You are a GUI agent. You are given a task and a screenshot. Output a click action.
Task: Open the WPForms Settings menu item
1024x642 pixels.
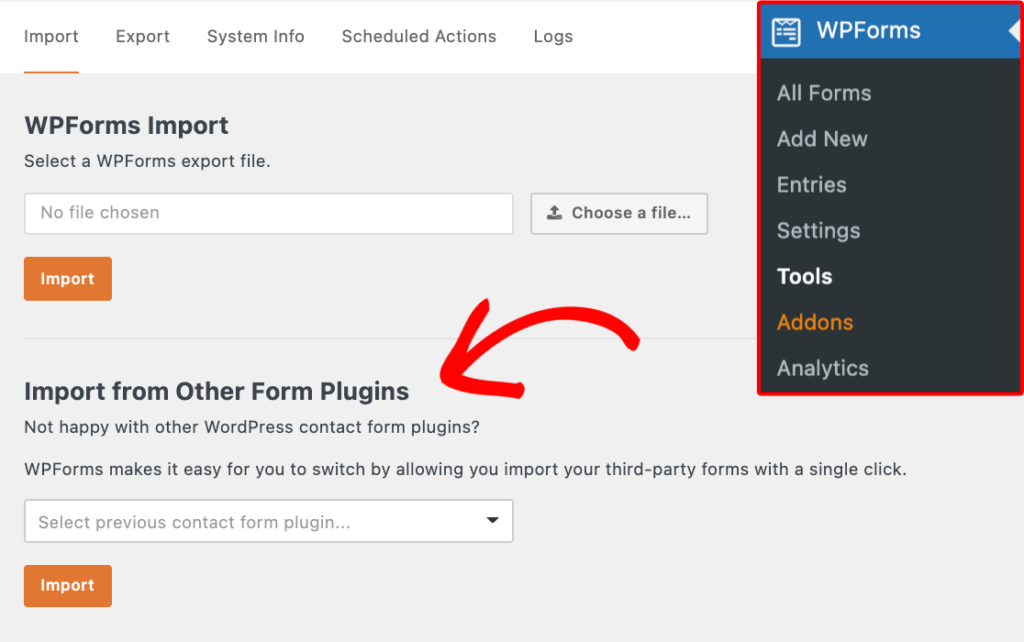tap(818, 231)
